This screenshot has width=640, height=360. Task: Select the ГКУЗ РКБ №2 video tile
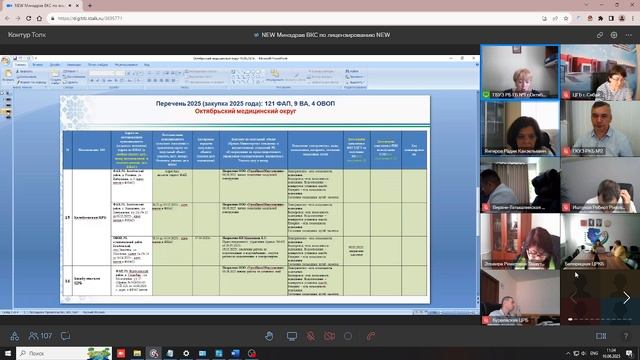coord(600,129)
